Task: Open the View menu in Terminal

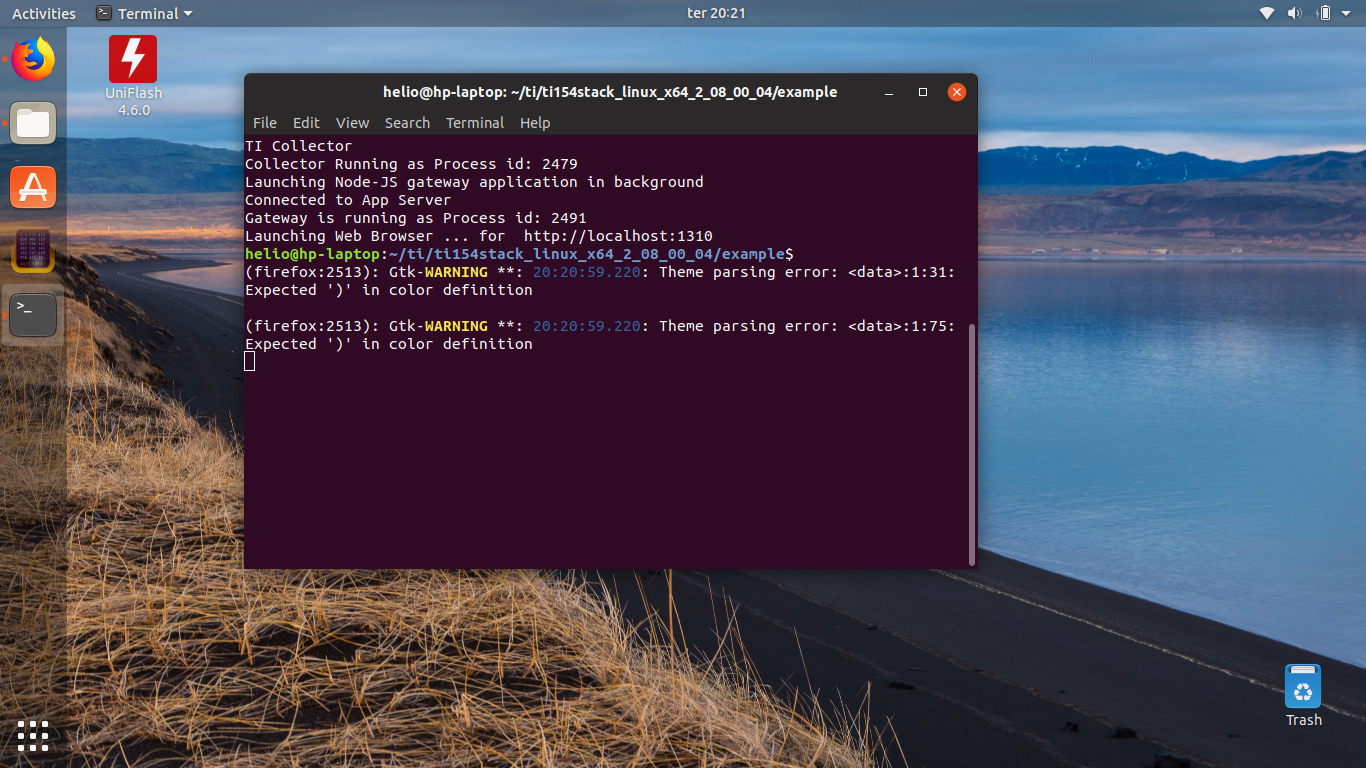Action: click(352, 123)
